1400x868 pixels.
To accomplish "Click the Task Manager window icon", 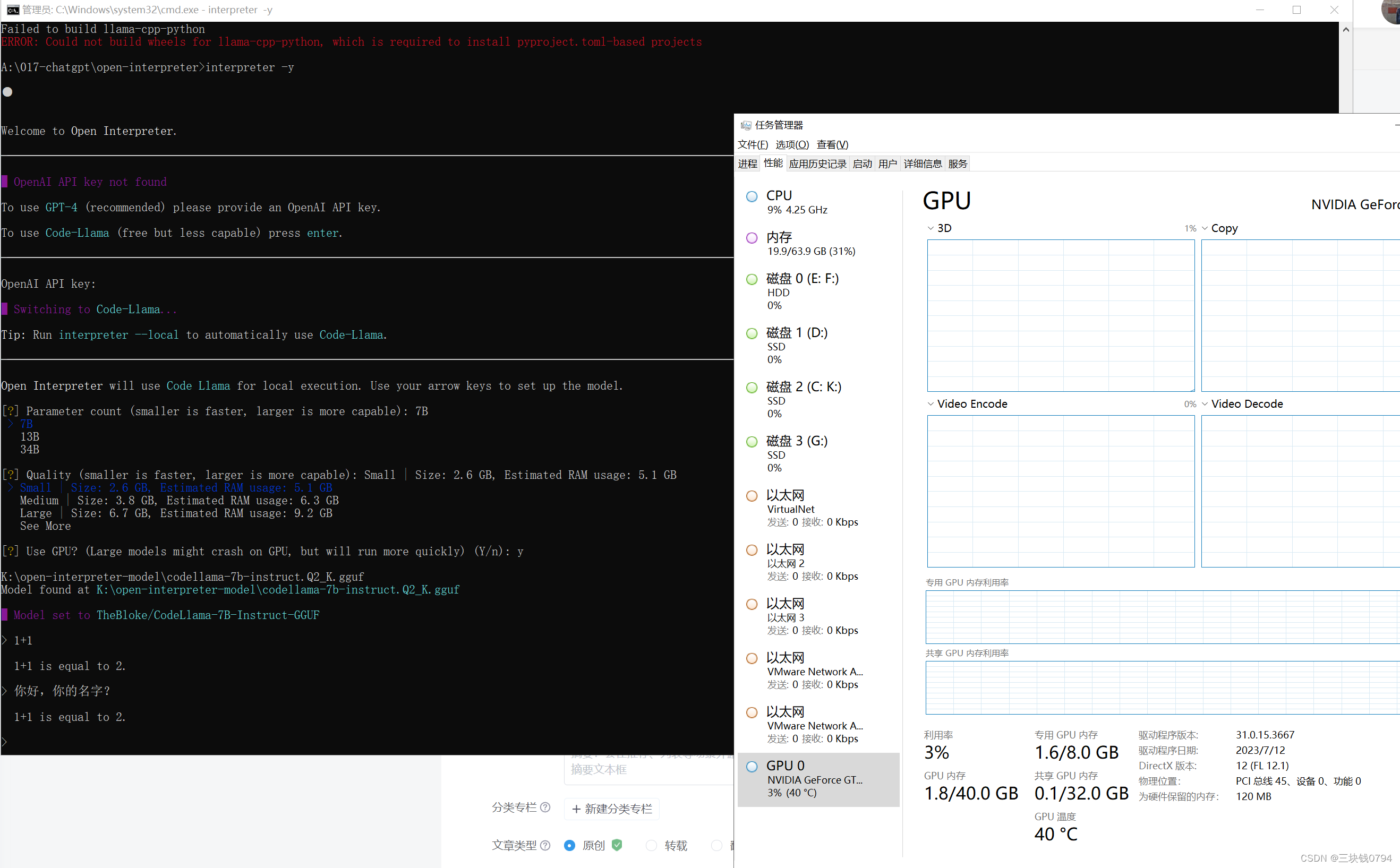I will [745, 125].
